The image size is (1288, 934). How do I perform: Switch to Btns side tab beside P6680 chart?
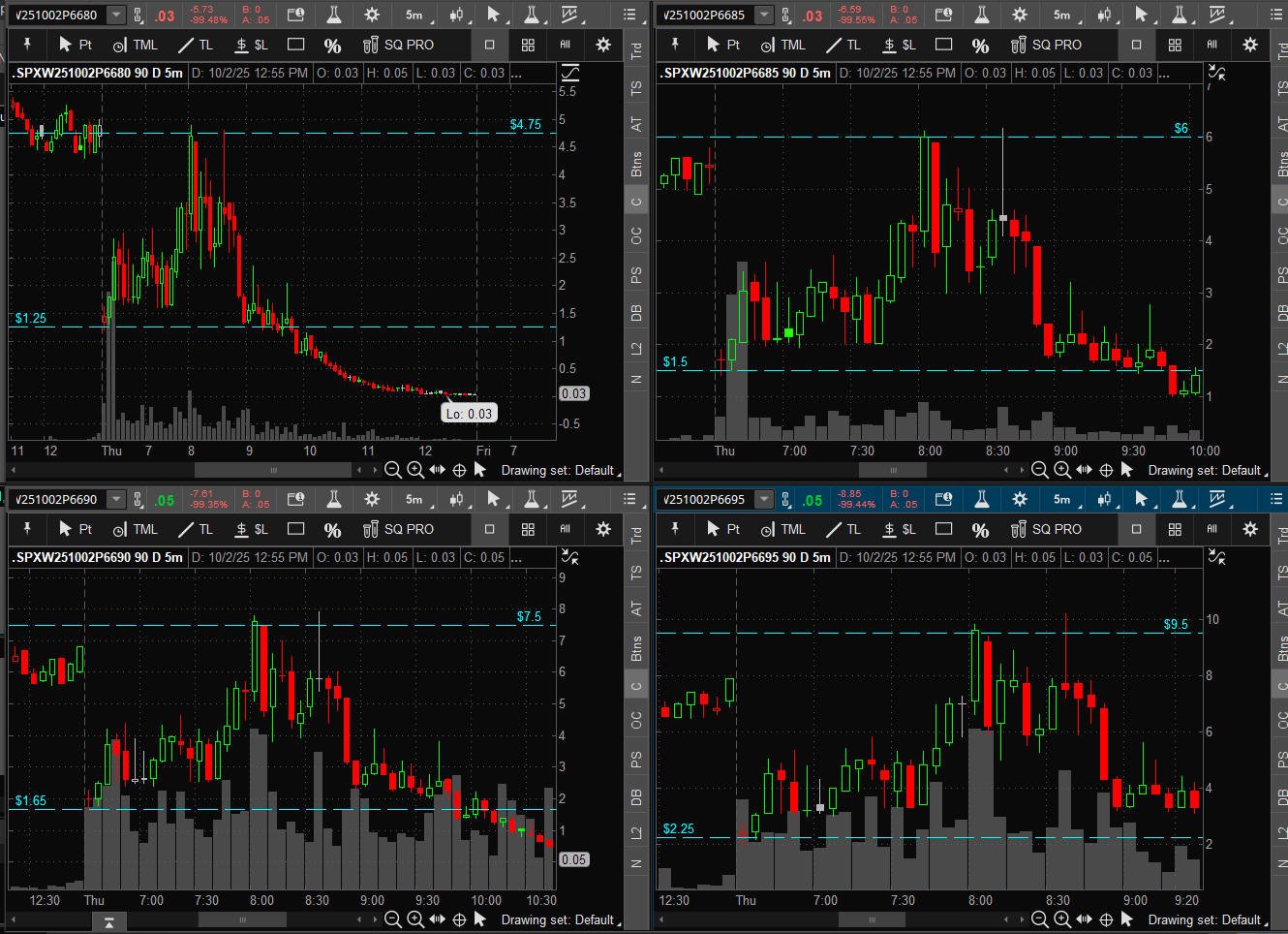click(636, 164)
